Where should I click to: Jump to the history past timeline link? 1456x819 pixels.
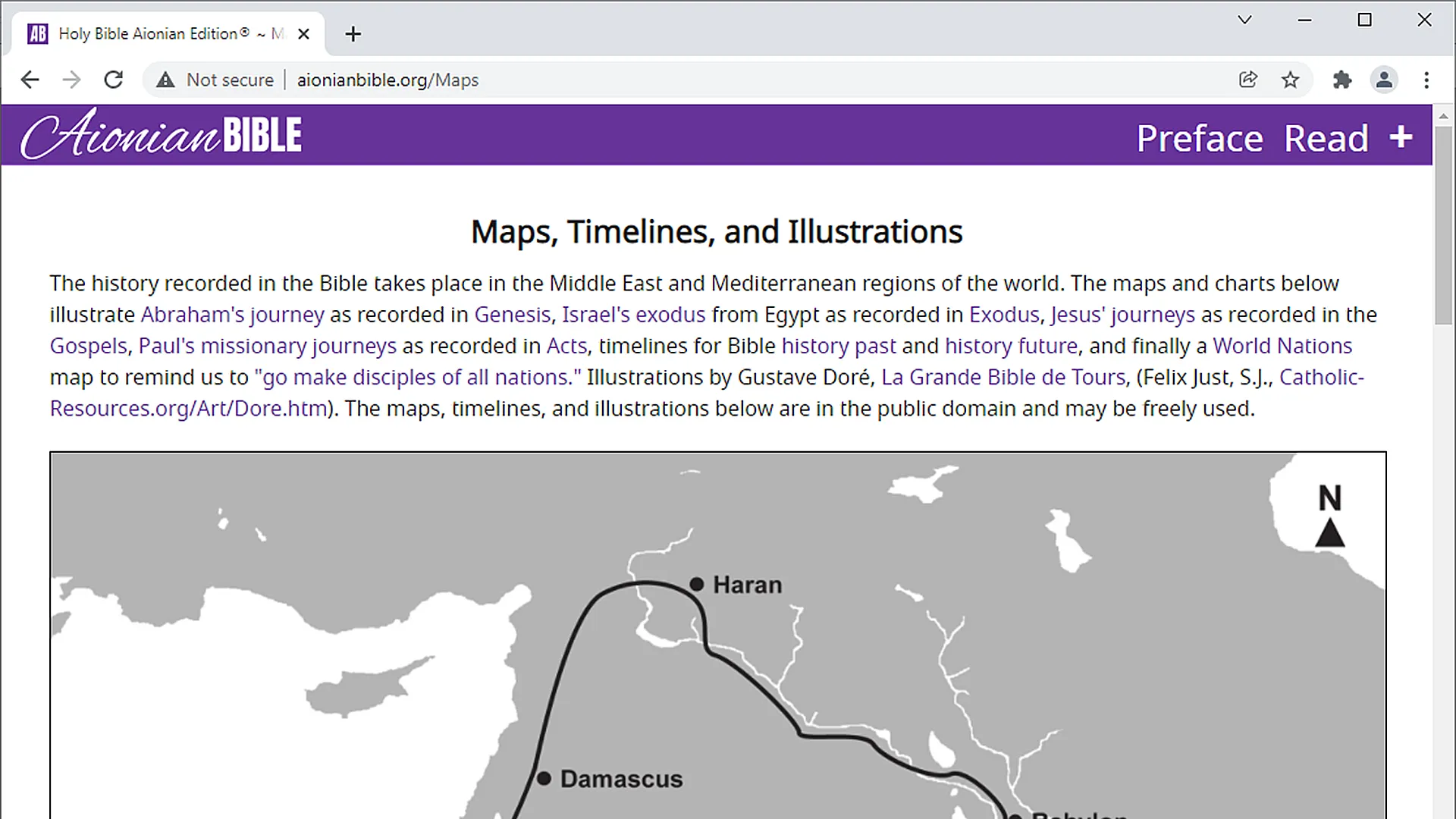pyautogui.click(x=839, y=346)
